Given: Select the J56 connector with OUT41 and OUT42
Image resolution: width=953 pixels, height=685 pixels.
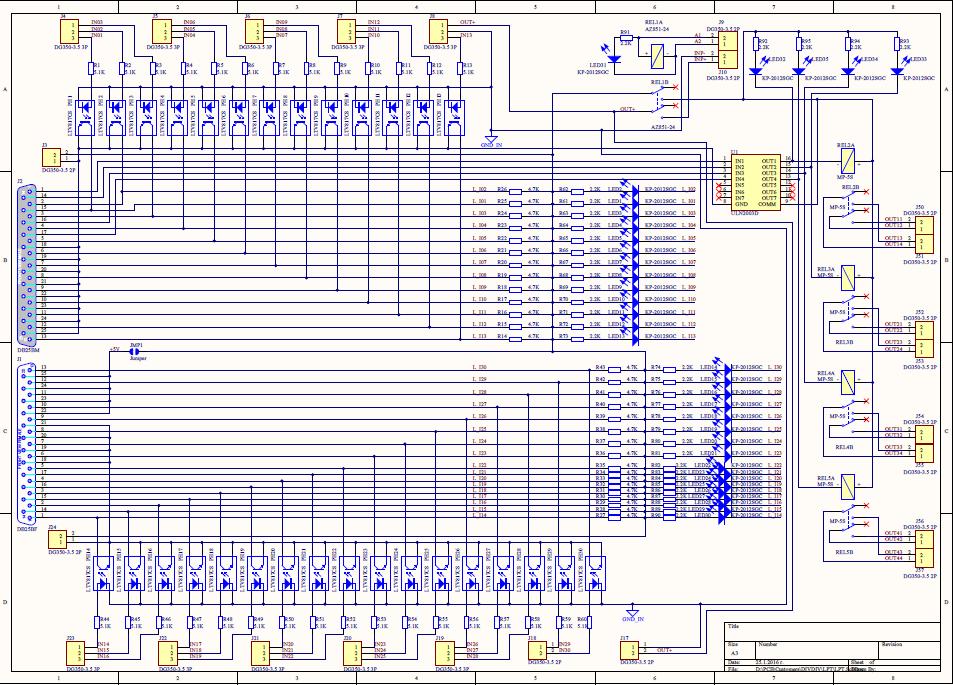Looking at the screenshot, I should [924, 539].
